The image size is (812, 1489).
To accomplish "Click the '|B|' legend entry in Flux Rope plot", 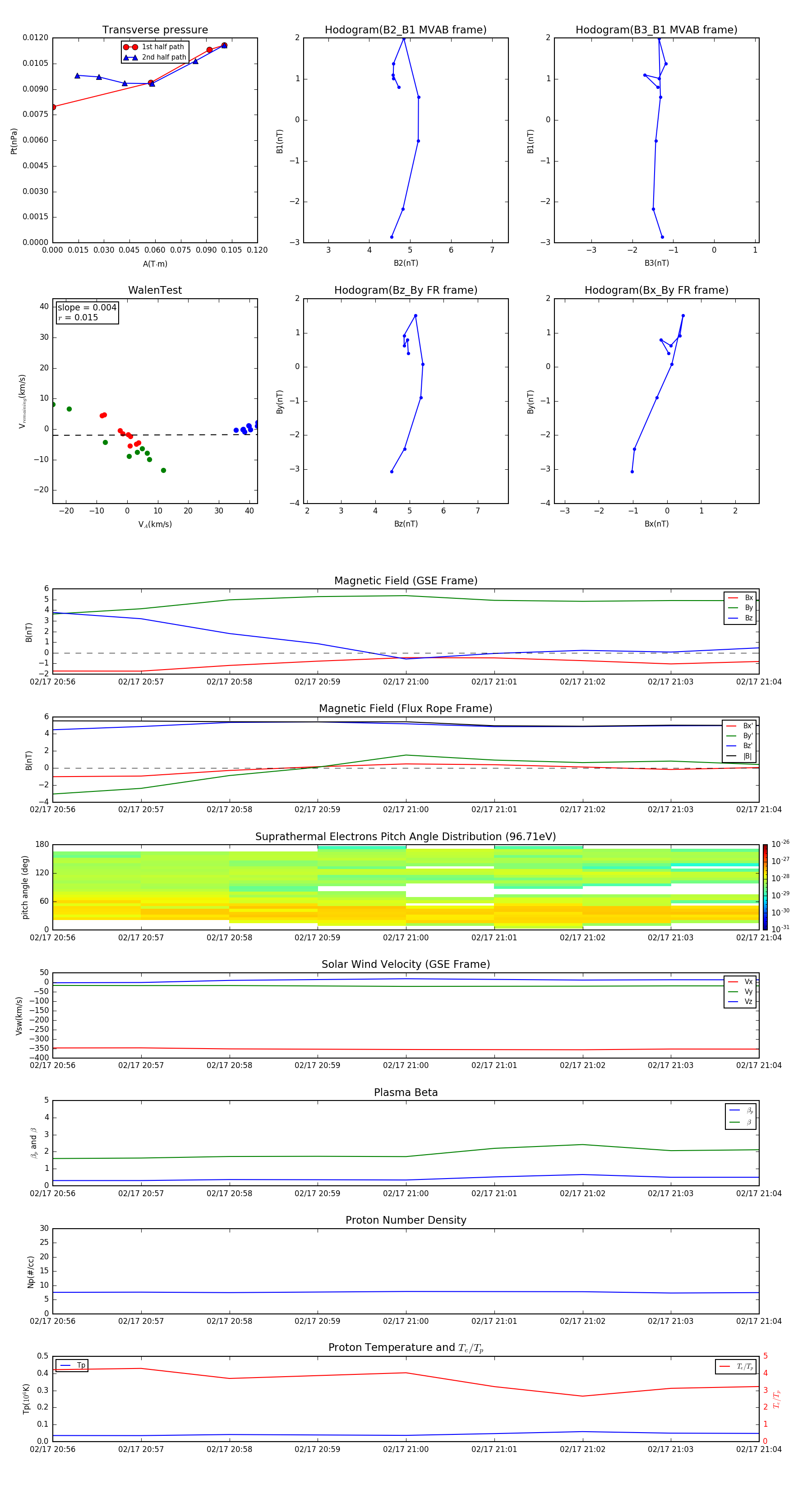I will (740, 757).
